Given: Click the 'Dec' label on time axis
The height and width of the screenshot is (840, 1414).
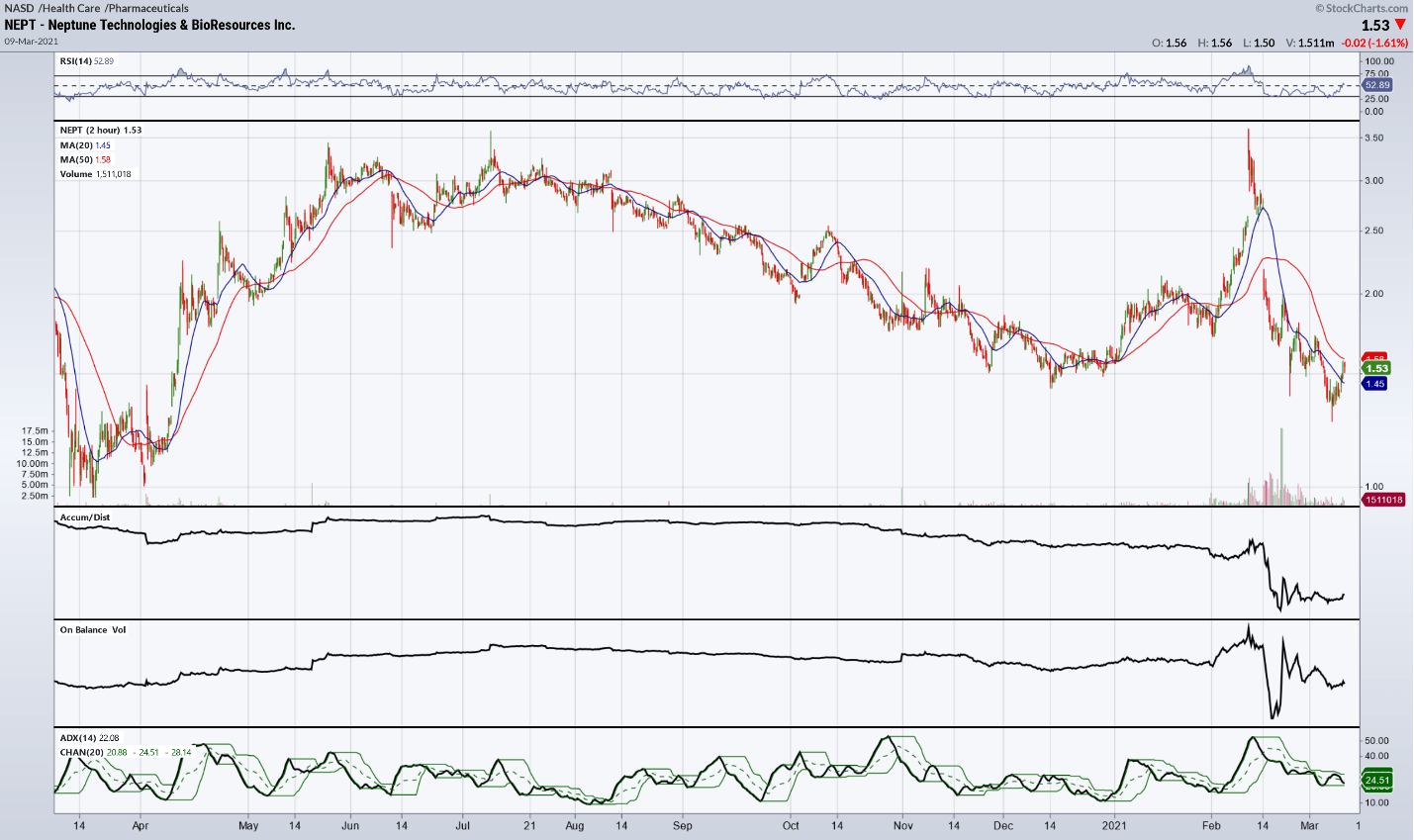Looking at the screenshot, I should click(1003, 825).
